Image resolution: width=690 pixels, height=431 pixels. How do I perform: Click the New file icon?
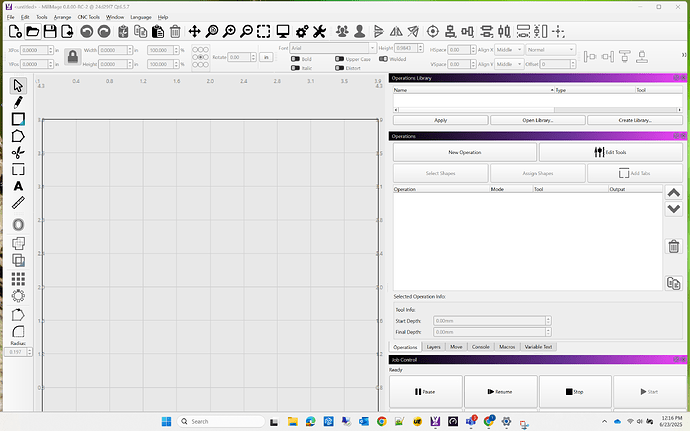point(15,31)
